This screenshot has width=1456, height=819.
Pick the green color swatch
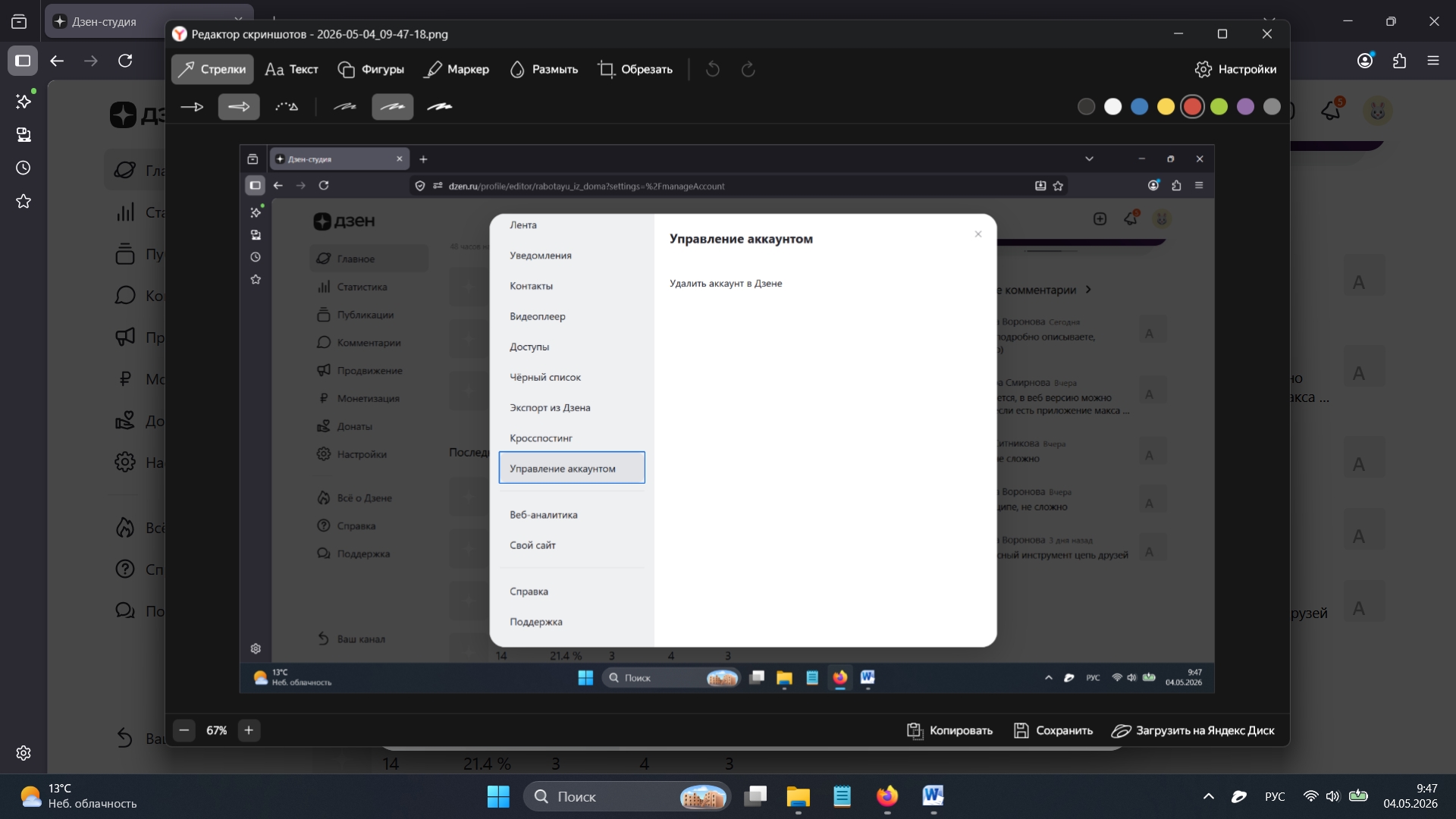[x=1219, y=107]
